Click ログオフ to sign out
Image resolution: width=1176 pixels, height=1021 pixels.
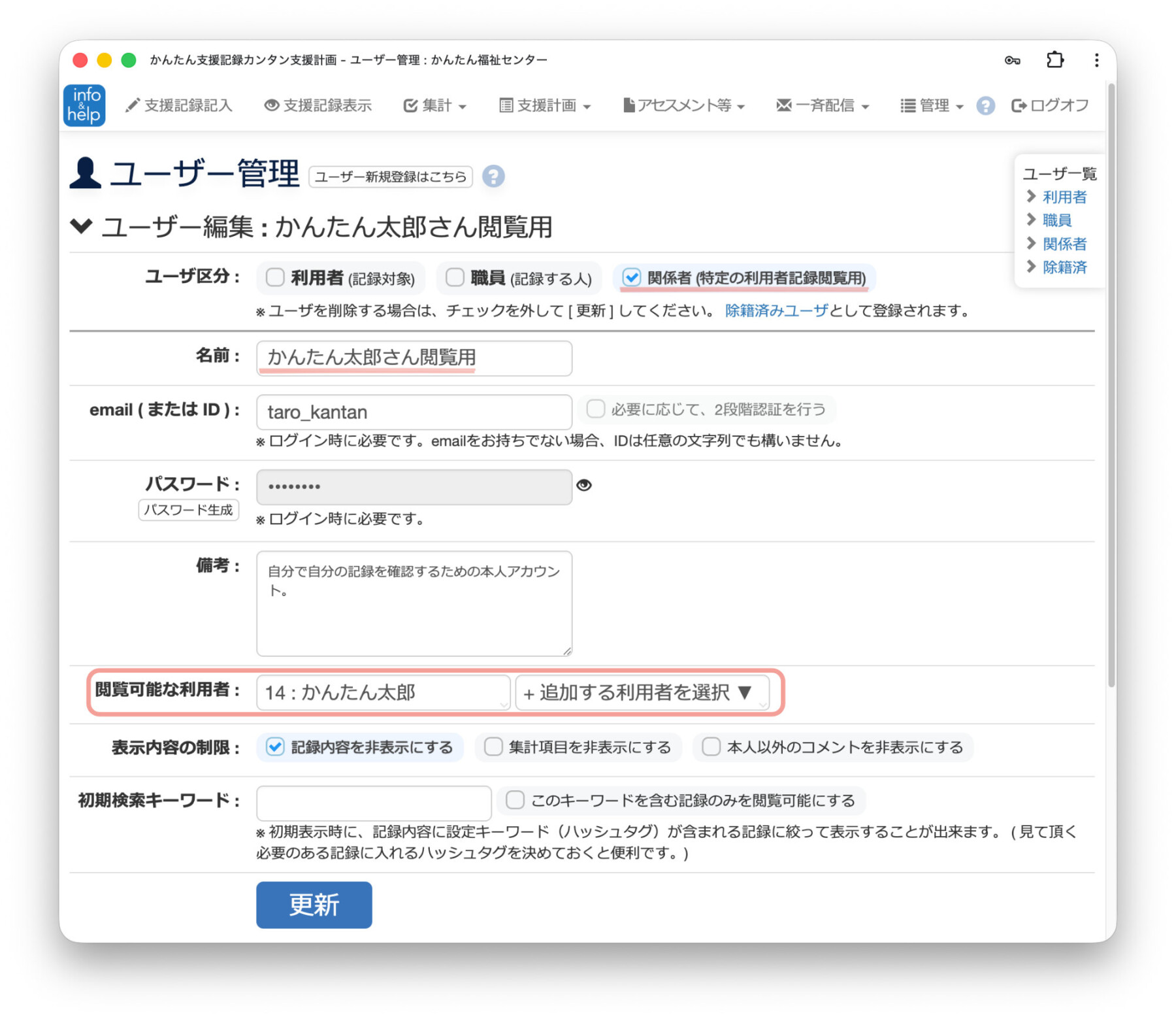coord(1050,105)
